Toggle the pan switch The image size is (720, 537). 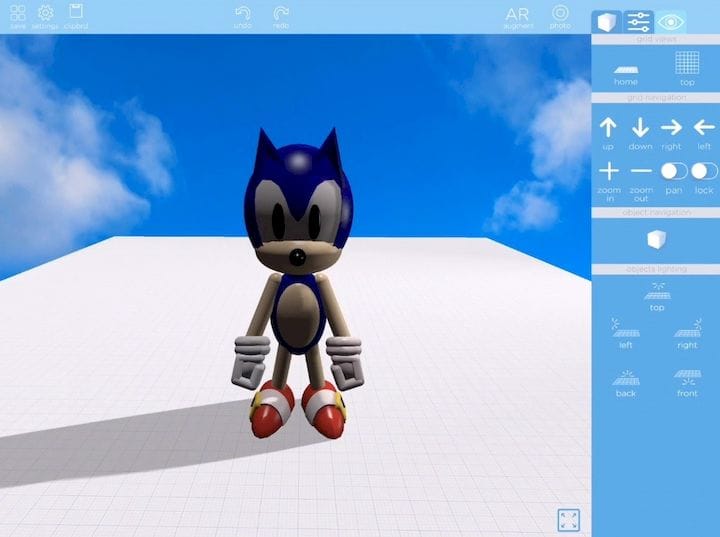click(x=674, y=171)
